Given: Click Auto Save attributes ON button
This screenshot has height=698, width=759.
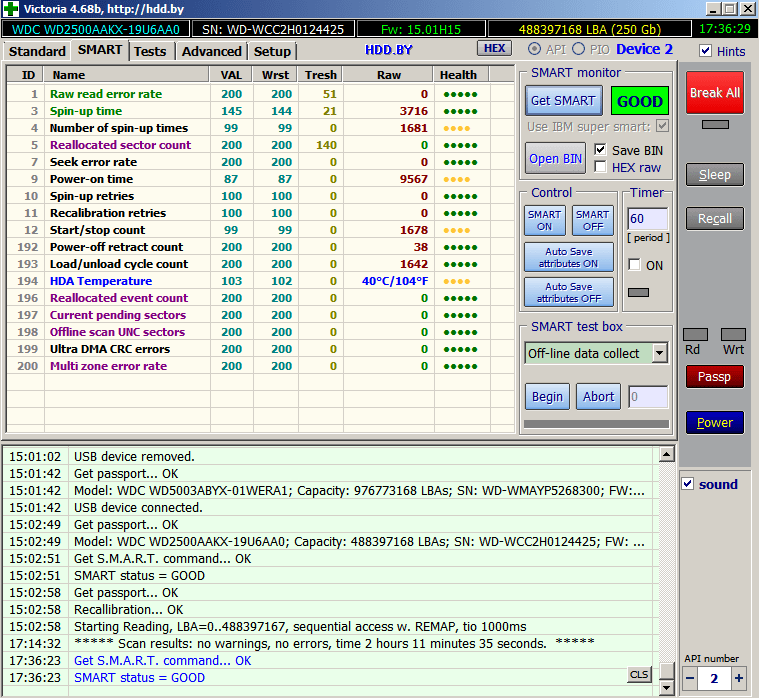Looking at the screenshot, I should tap(569, 258).
